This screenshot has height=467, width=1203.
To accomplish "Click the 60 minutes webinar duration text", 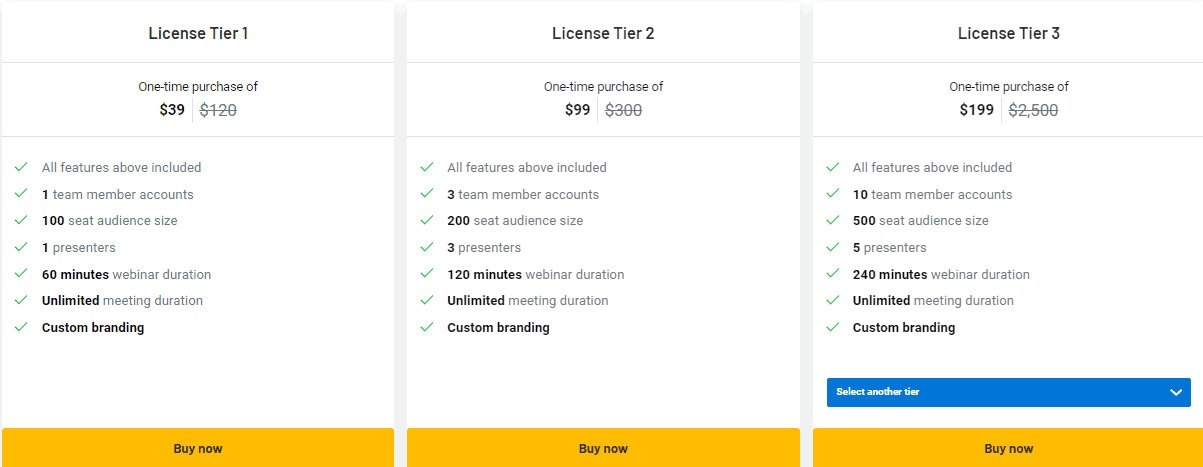I will click(127, 274).
